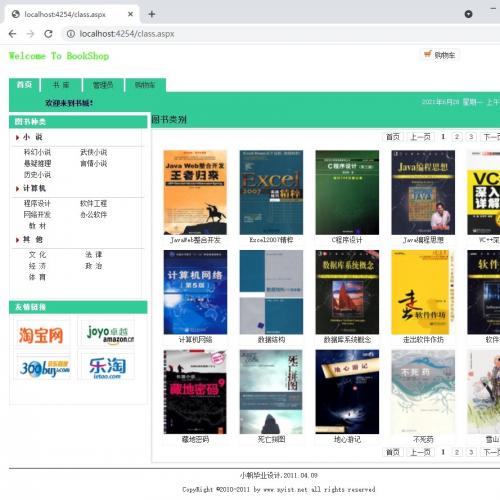This screenshot has height=500, width=500.
Task: Switch to the 书库 navigation tab
Action: point(61,85)
